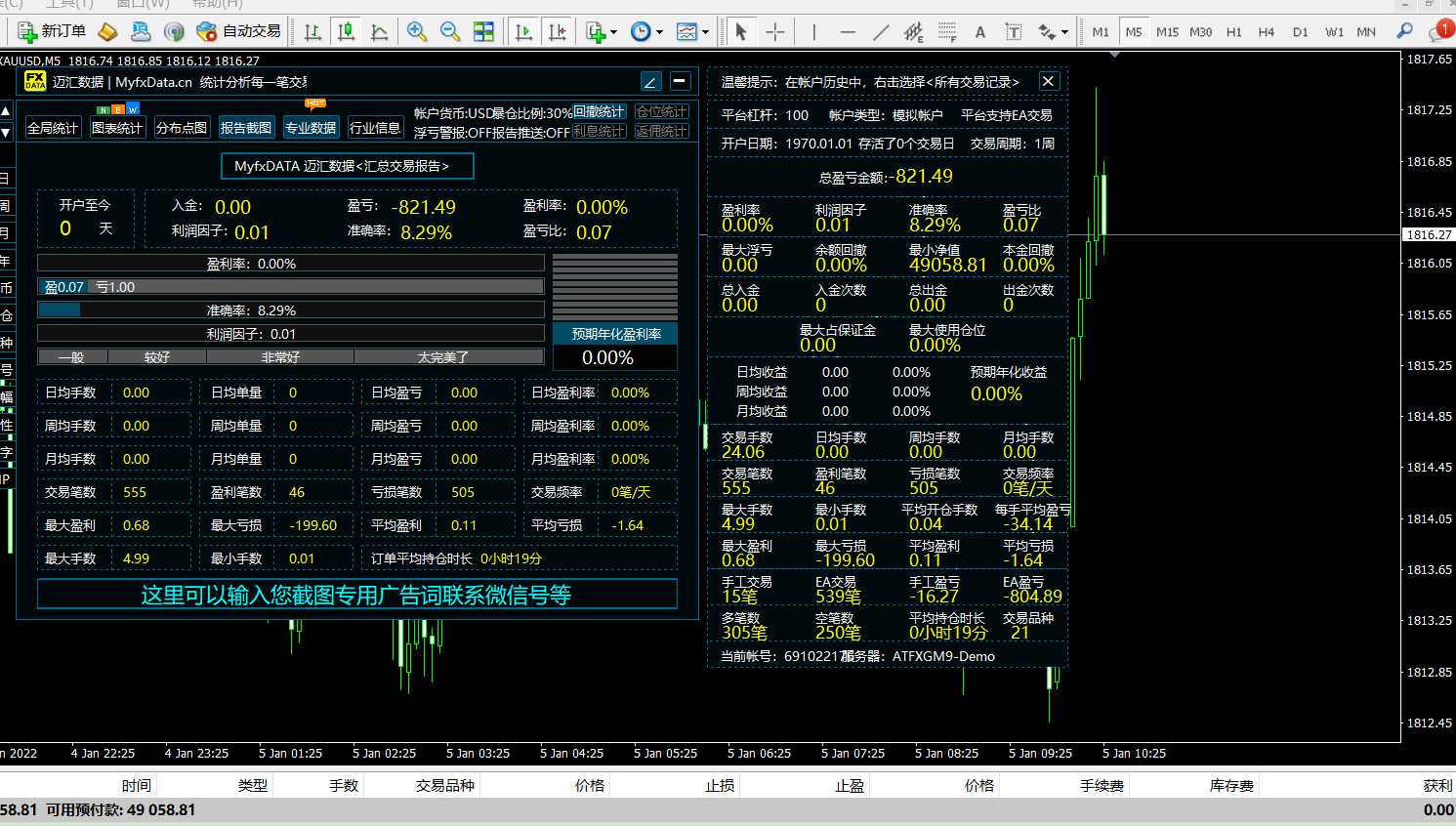Select the equidistant channel tool
Viewport: 1456px width, 826px height.
[x=913, y=32]
